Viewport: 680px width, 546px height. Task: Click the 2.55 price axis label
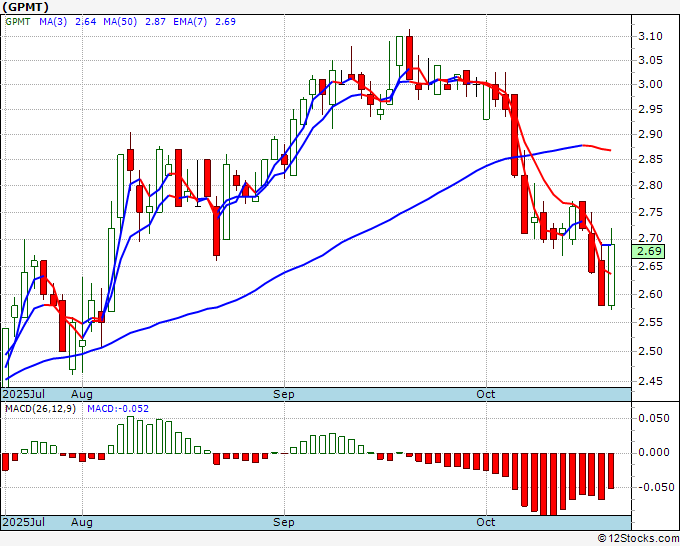(x=651, y=322)
